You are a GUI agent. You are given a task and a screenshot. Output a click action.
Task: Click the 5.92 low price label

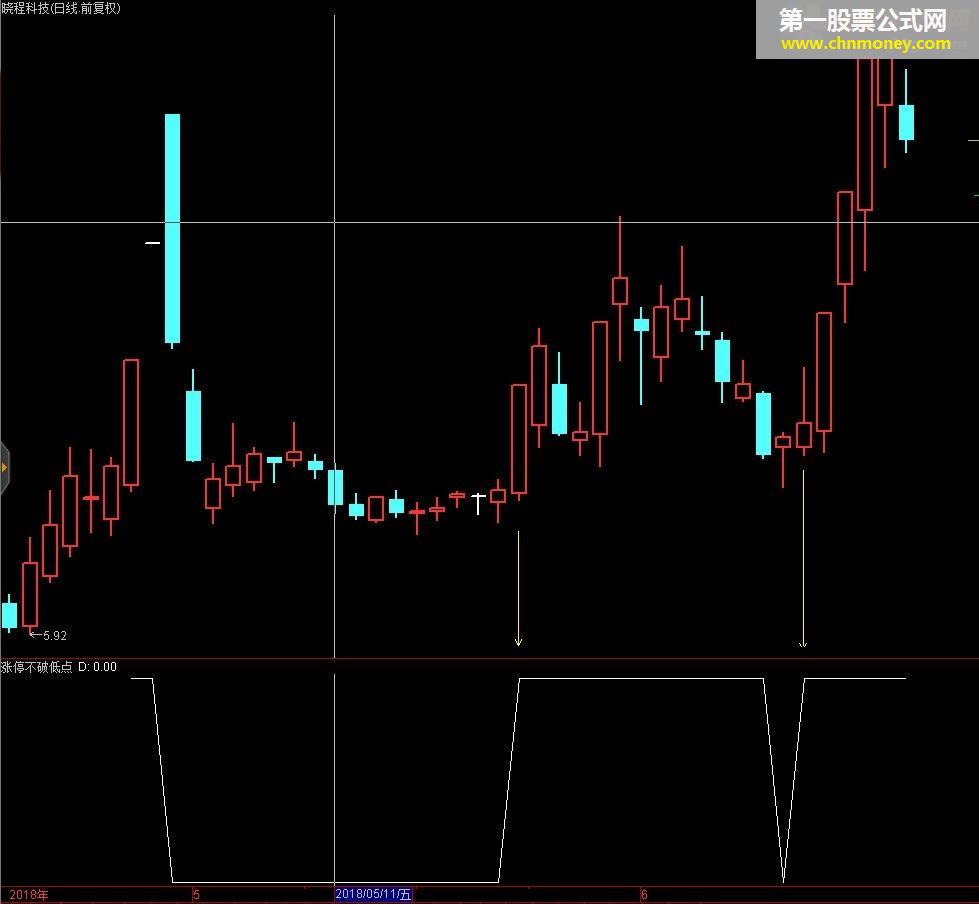coord(55,636)
